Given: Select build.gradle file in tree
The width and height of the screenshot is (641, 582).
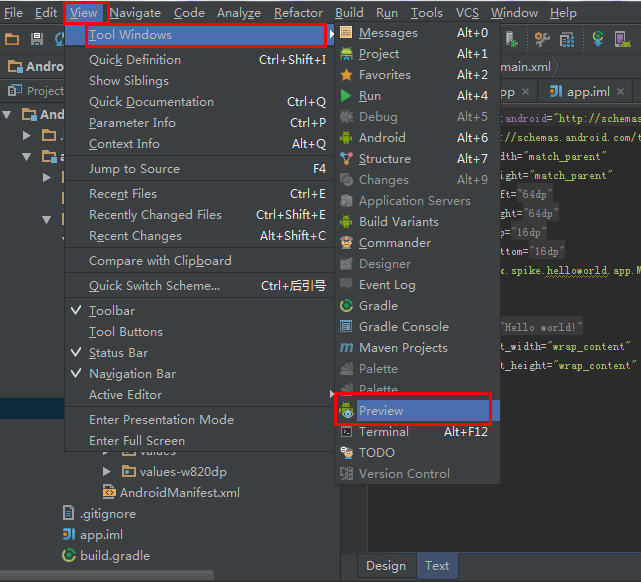Looking at the screenshot, I should pyautogui.click(x=106, y=556).
